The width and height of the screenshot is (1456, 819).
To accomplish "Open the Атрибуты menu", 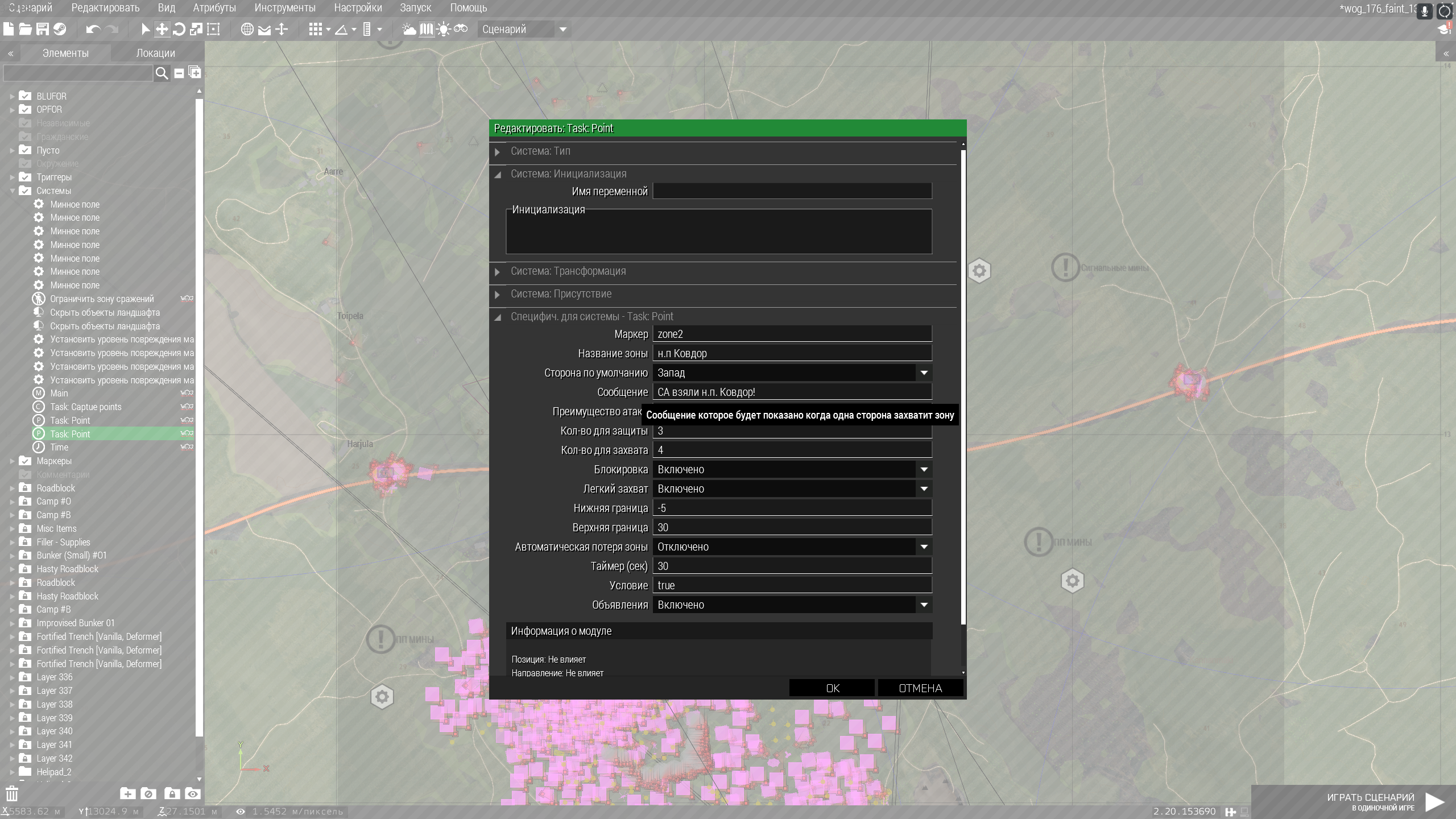I will tap(214, 8).
